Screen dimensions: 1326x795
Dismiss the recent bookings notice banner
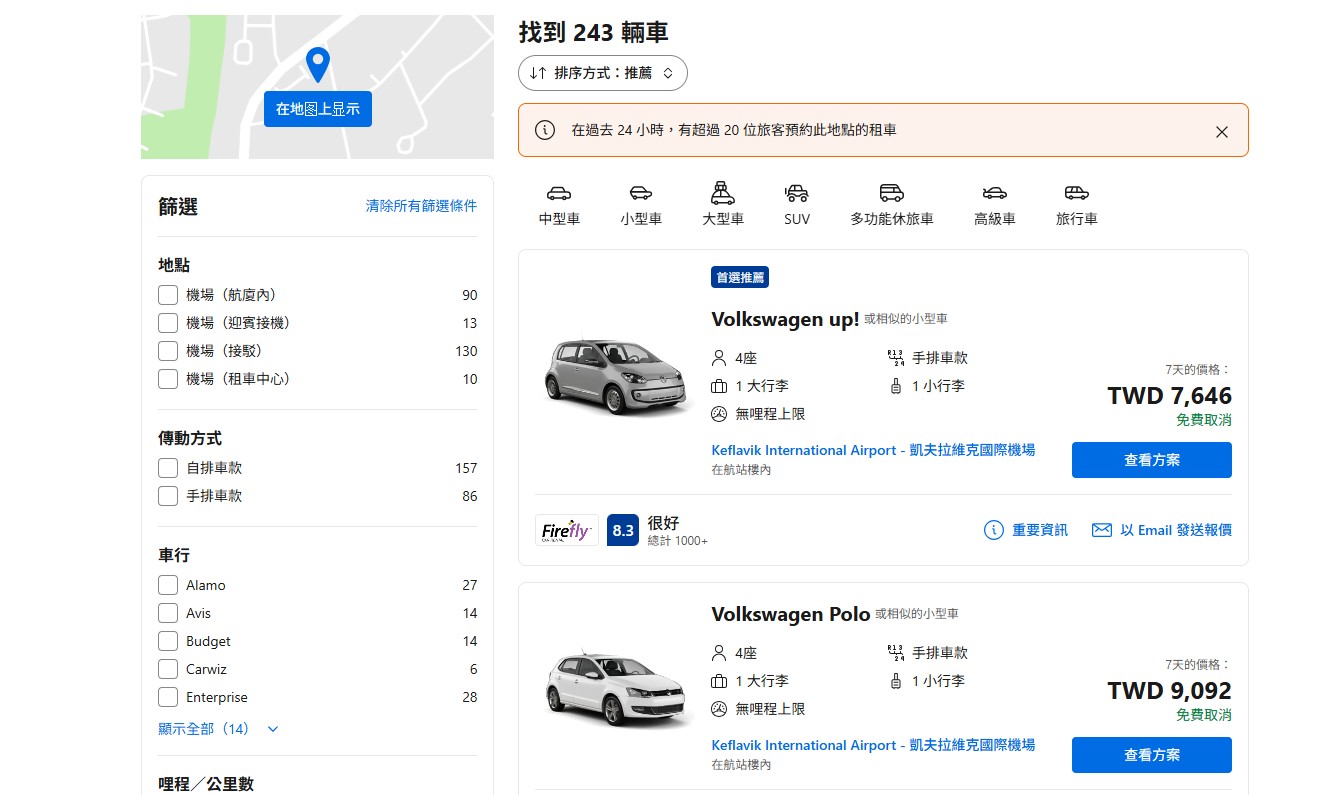[x=1221, y=131]
